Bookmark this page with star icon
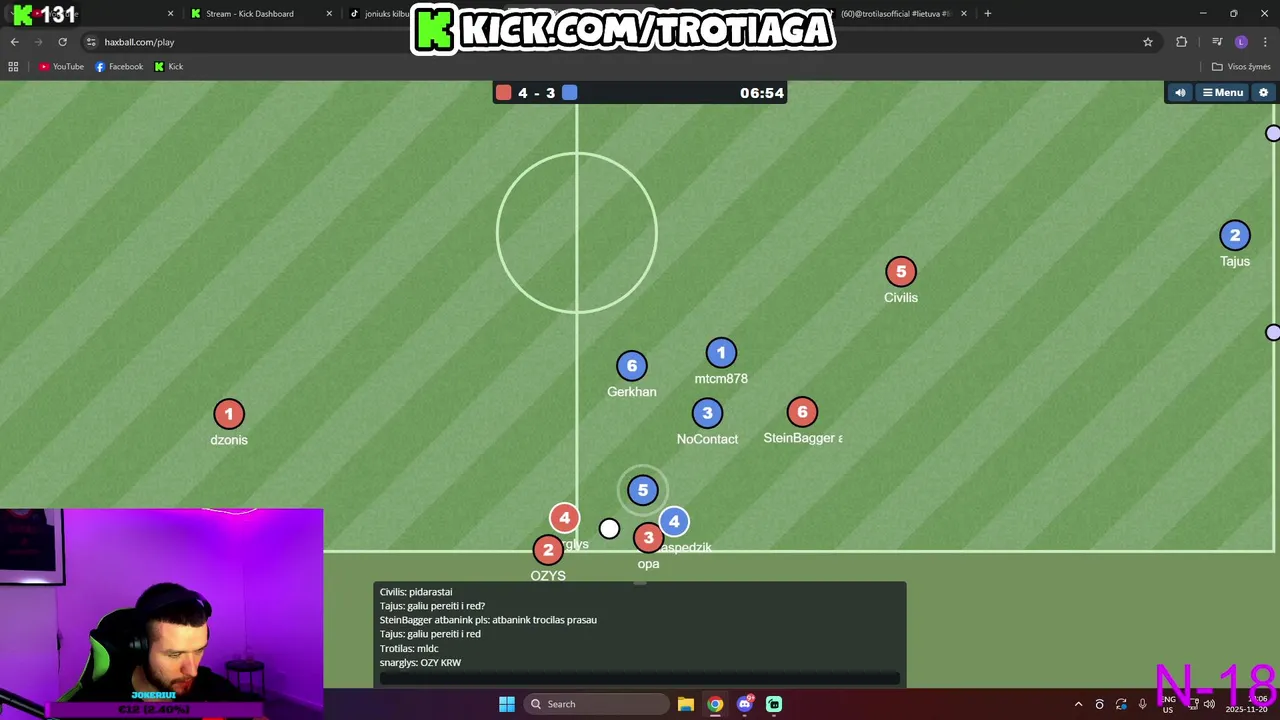 [x=1148, y=42]
